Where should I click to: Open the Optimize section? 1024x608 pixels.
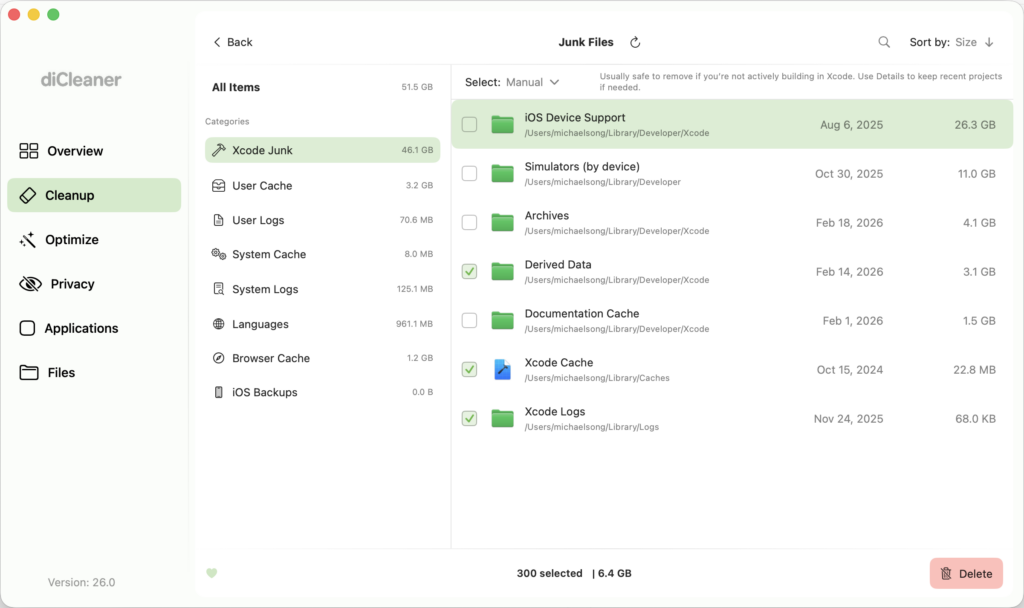[x=72, y=240]
